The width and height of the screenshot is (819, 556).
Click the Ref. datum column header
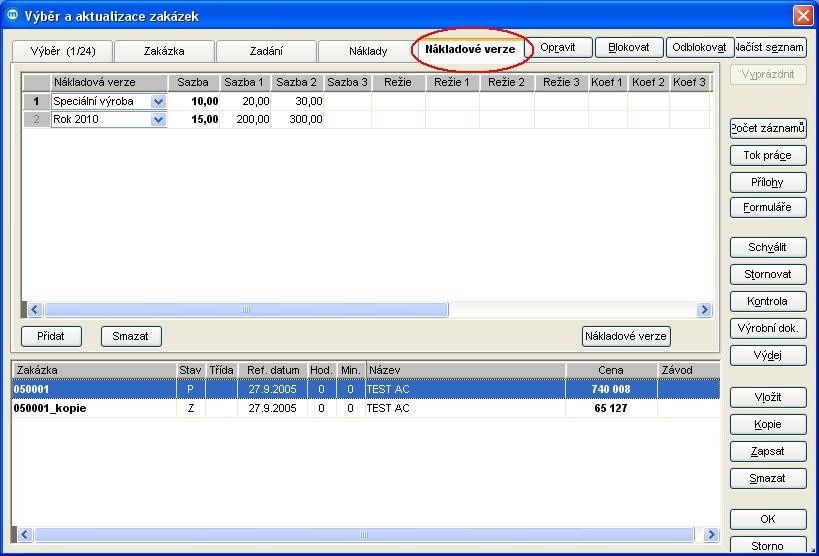point(273,370)
